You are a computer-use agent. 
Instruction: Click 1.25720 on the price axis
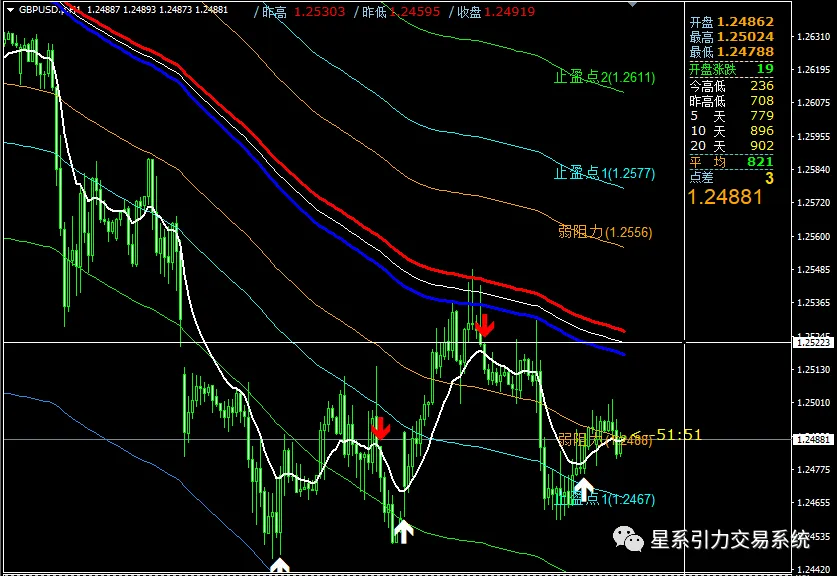coord(814,202)
